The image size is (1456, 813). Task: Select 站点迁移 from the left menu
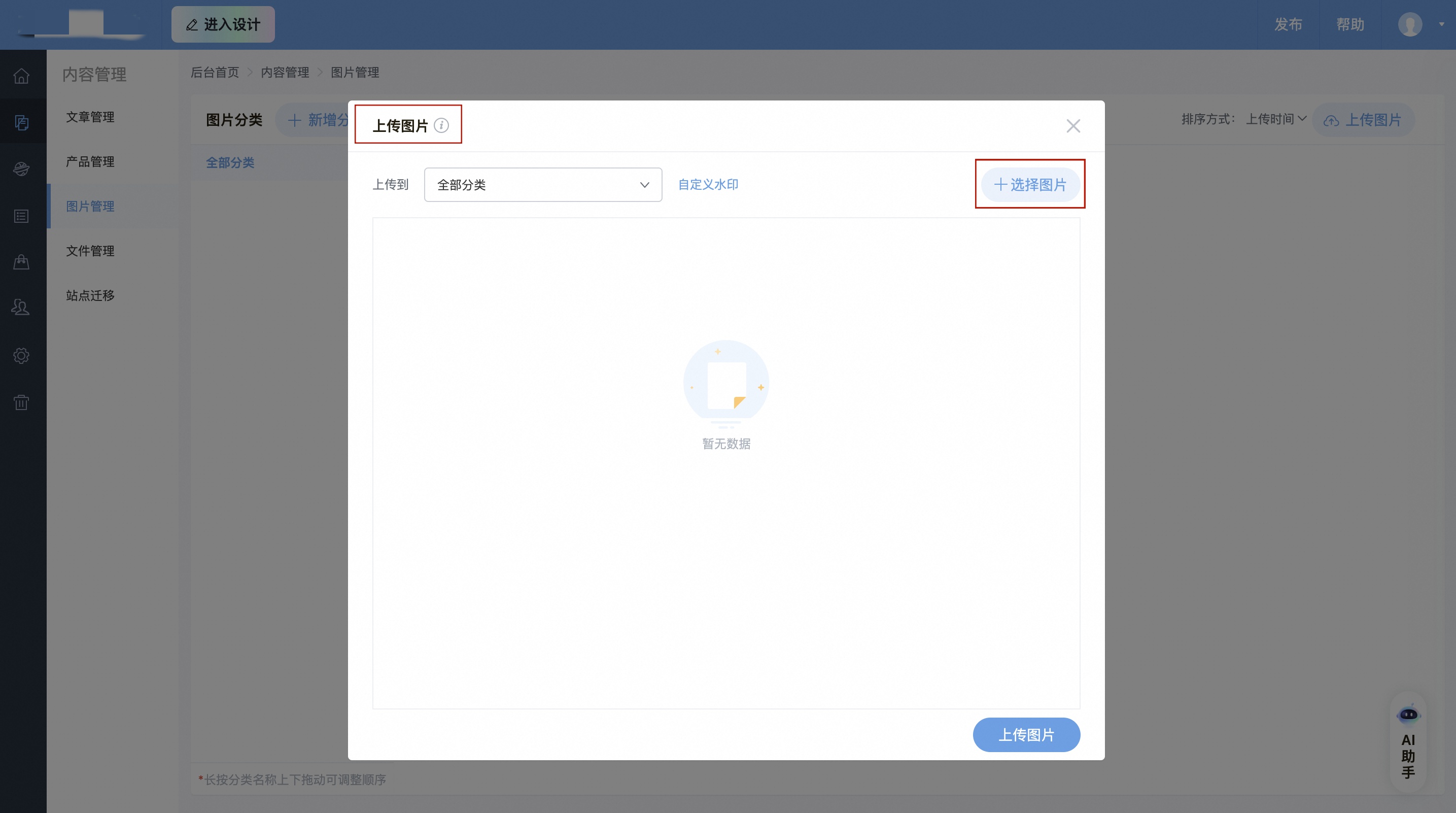click(x=89, y=295)
